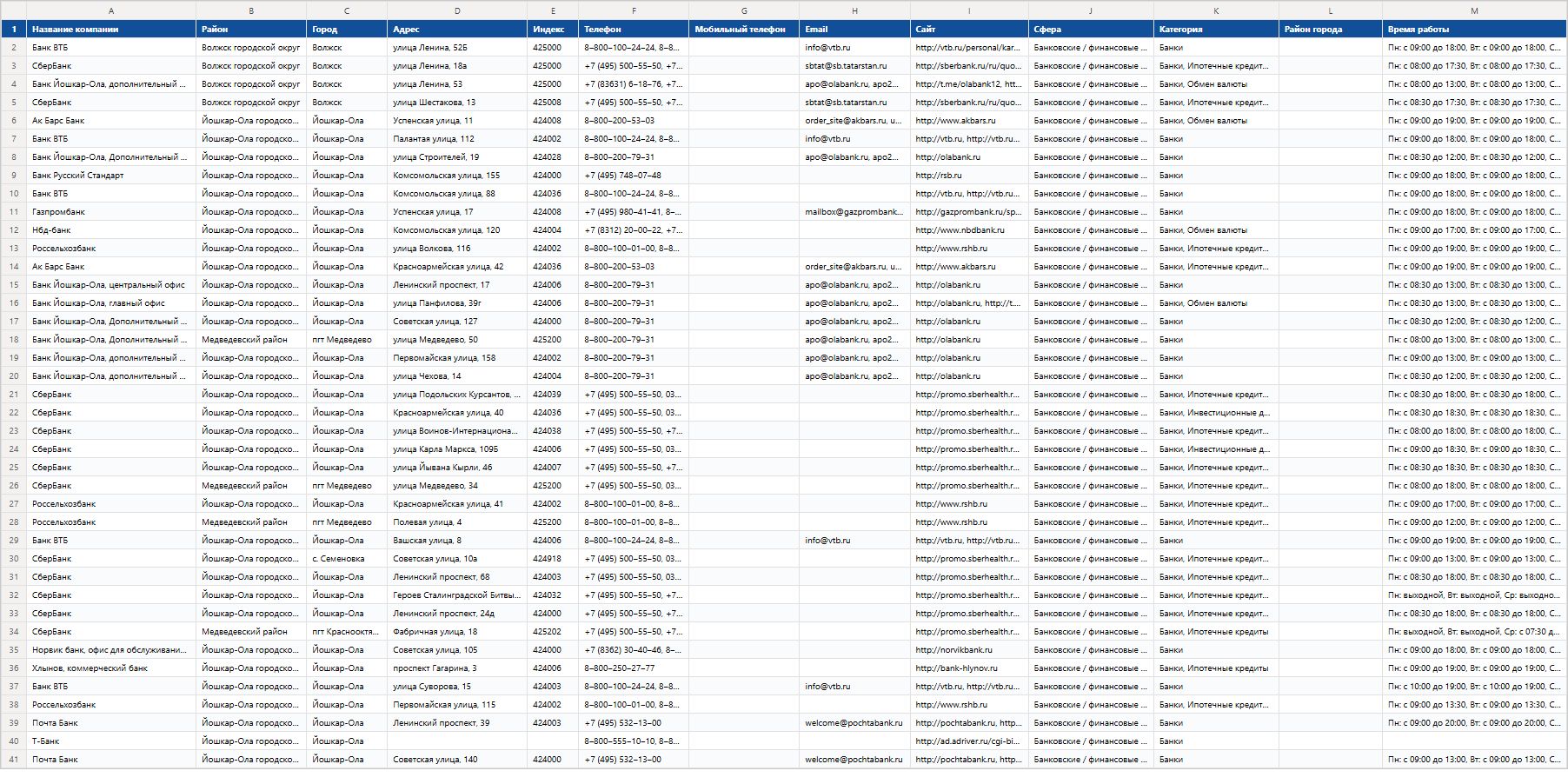Click the "Email" header cell

[854, 29]
